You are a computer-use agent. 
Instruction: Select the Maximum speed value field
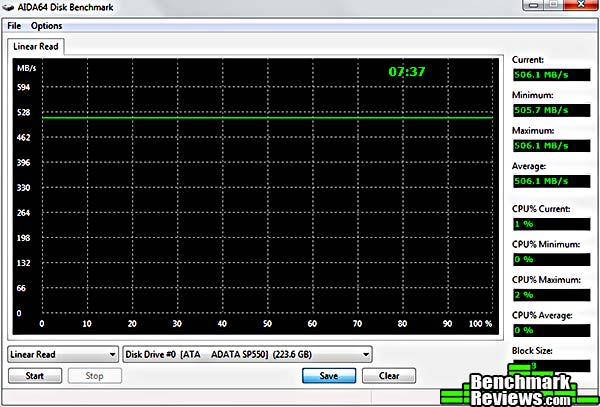[x=549, y=145]
